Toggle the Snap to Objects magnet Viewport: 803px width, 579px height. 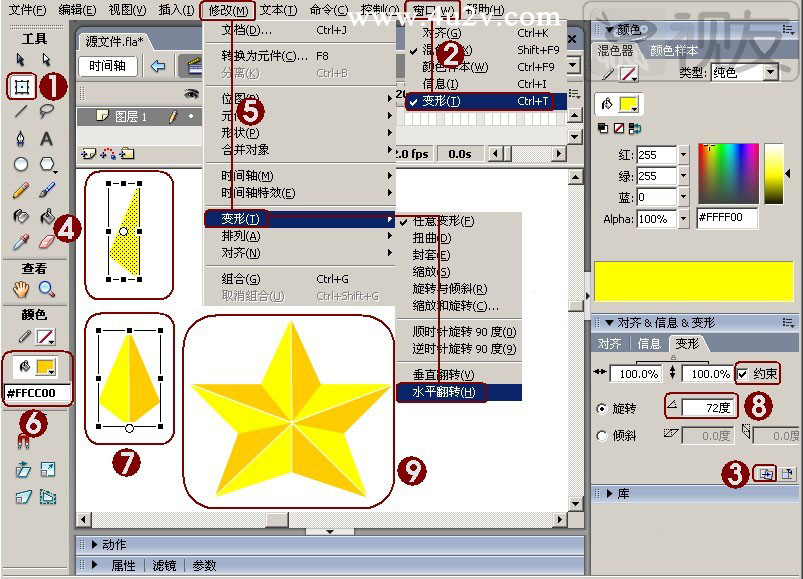(x=23, y=441)
